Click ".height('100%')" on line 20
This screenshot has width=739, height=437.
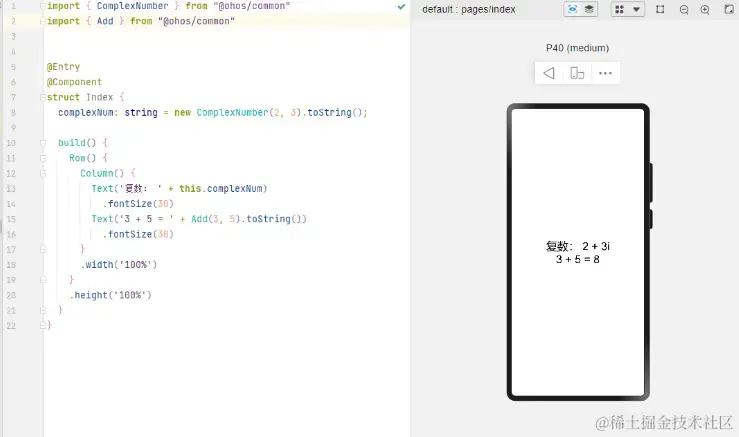click(x=110, y=295)
